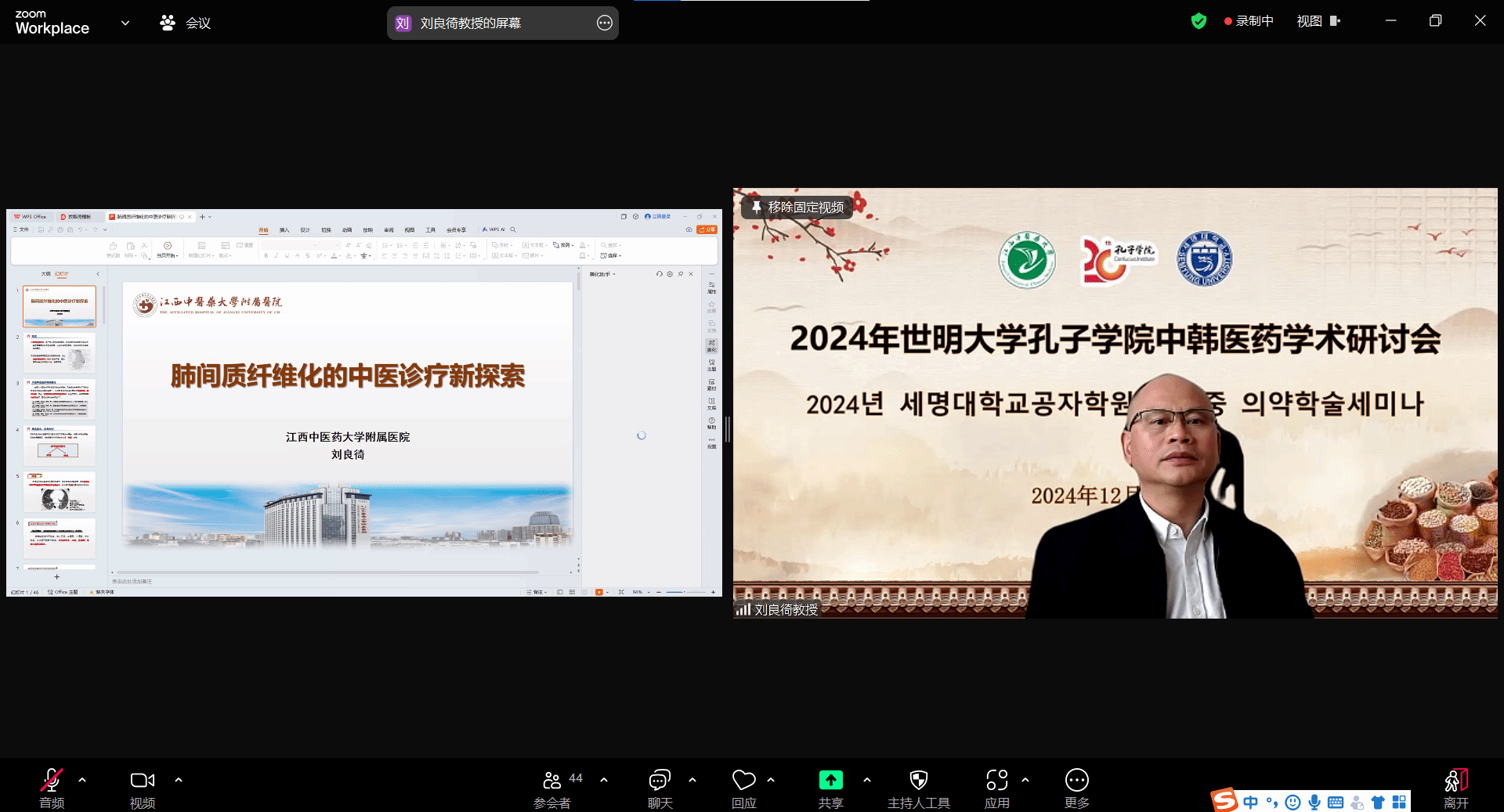Expand audio settings chevron

[82, 780]
